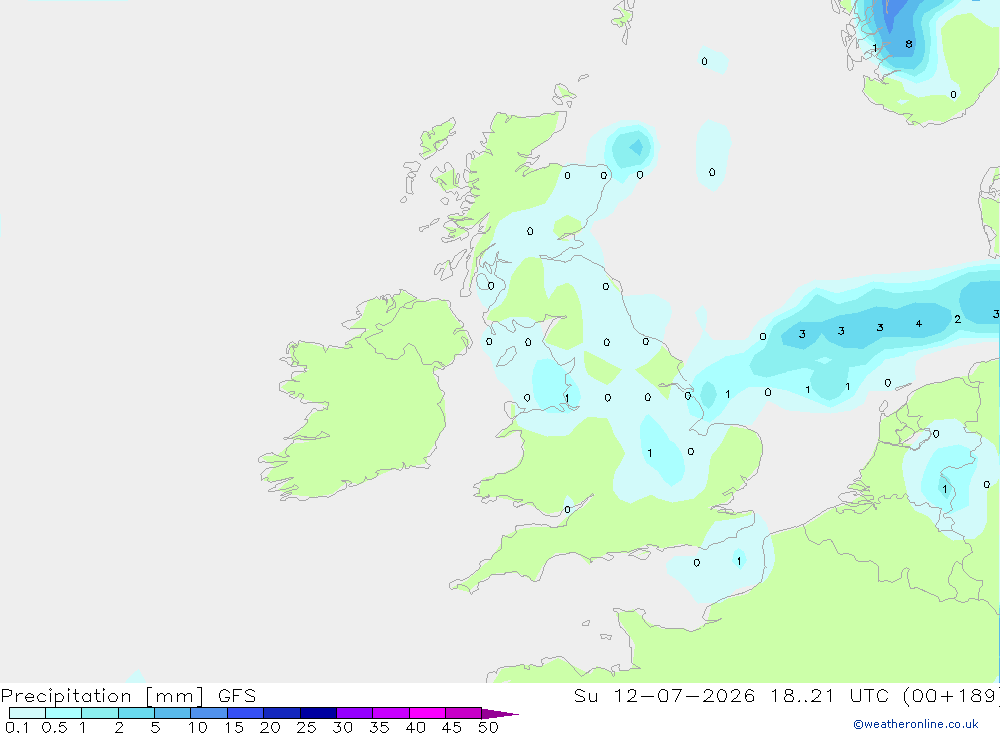Viewport: 1000px width, 733px height.
Task: Pick the dark magenta 45–50 legend swatch
Action: tap(463, 713)
